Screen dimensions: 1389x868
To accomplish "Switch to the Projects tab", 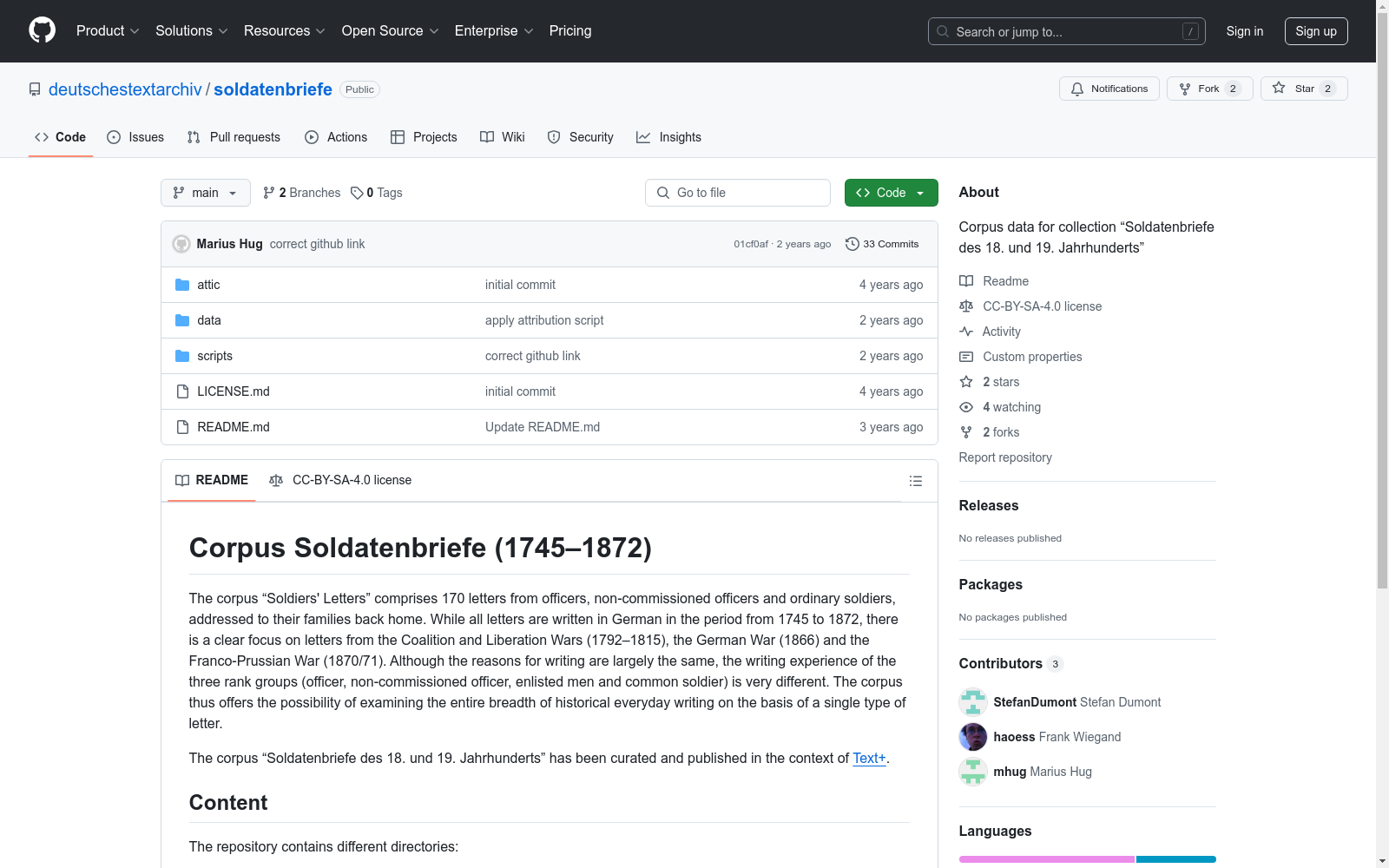I will point(424,137).
